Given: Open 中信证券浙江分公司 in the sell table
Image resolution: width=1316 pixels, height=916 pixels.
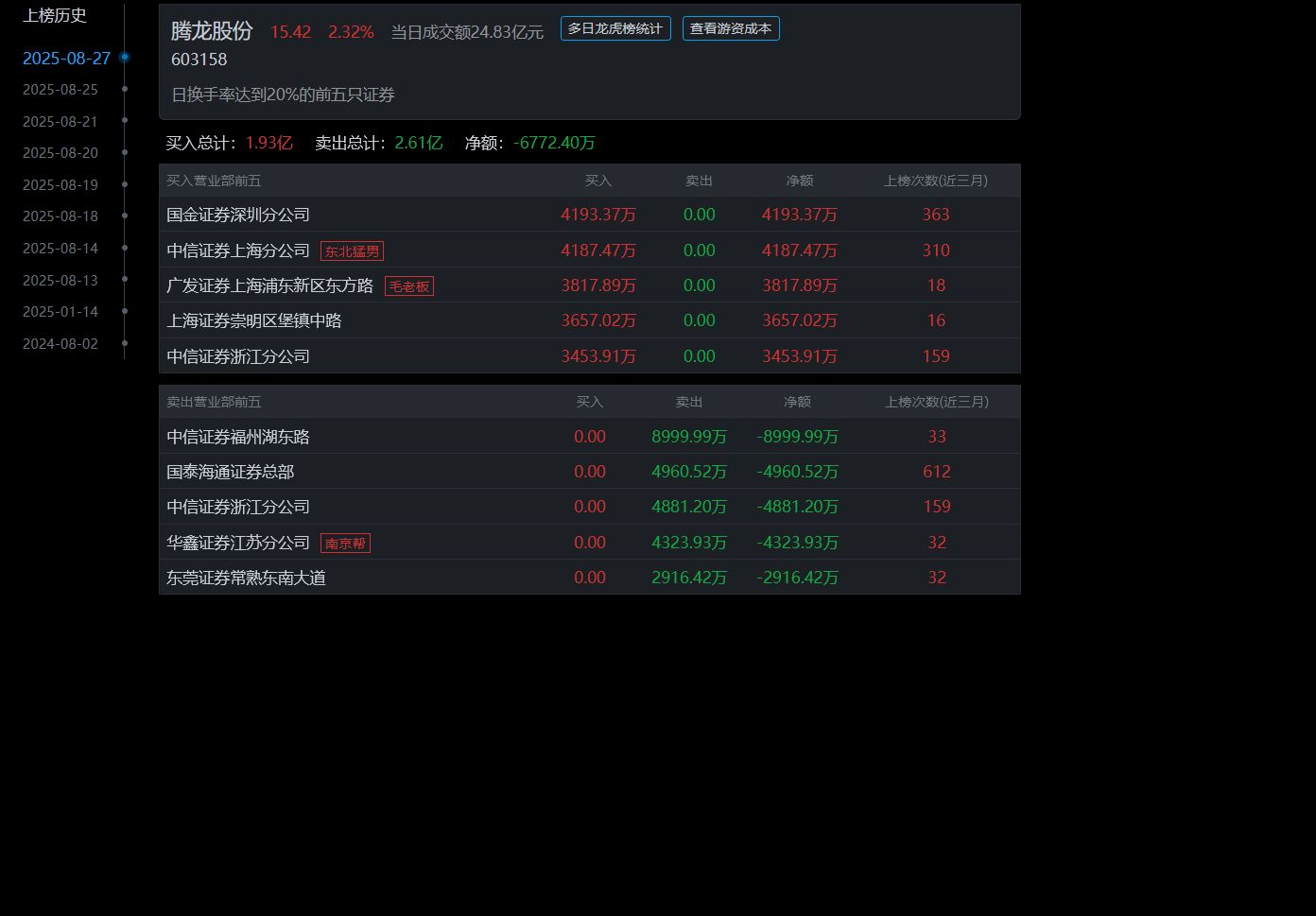Looking at the screenshot, I should [590, 507].
